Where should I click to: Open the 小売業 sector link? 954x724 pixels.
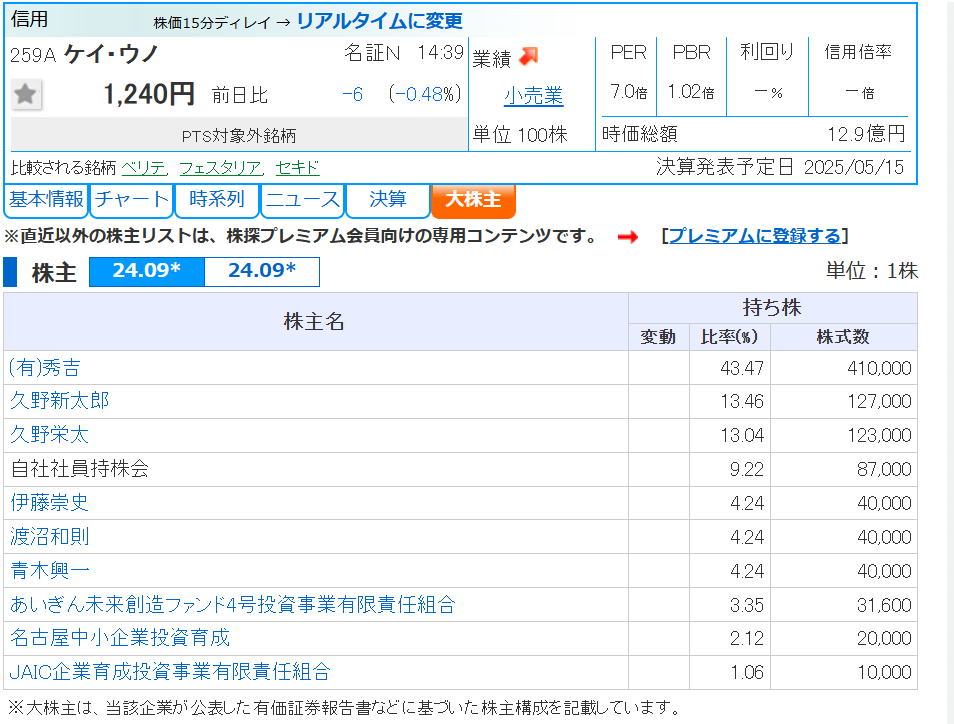[533, 96]
